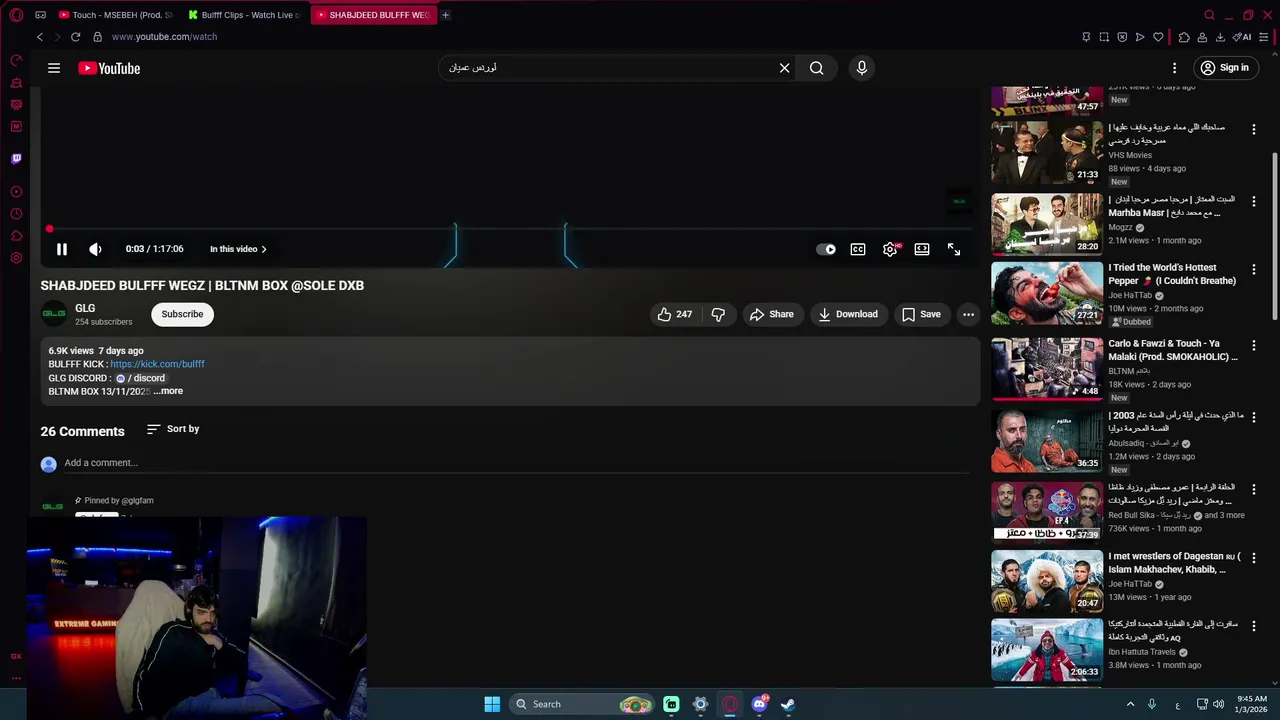Open the taskbar volume control
The height and width of the screenshot is (720, 1280).
[1218, 704]
